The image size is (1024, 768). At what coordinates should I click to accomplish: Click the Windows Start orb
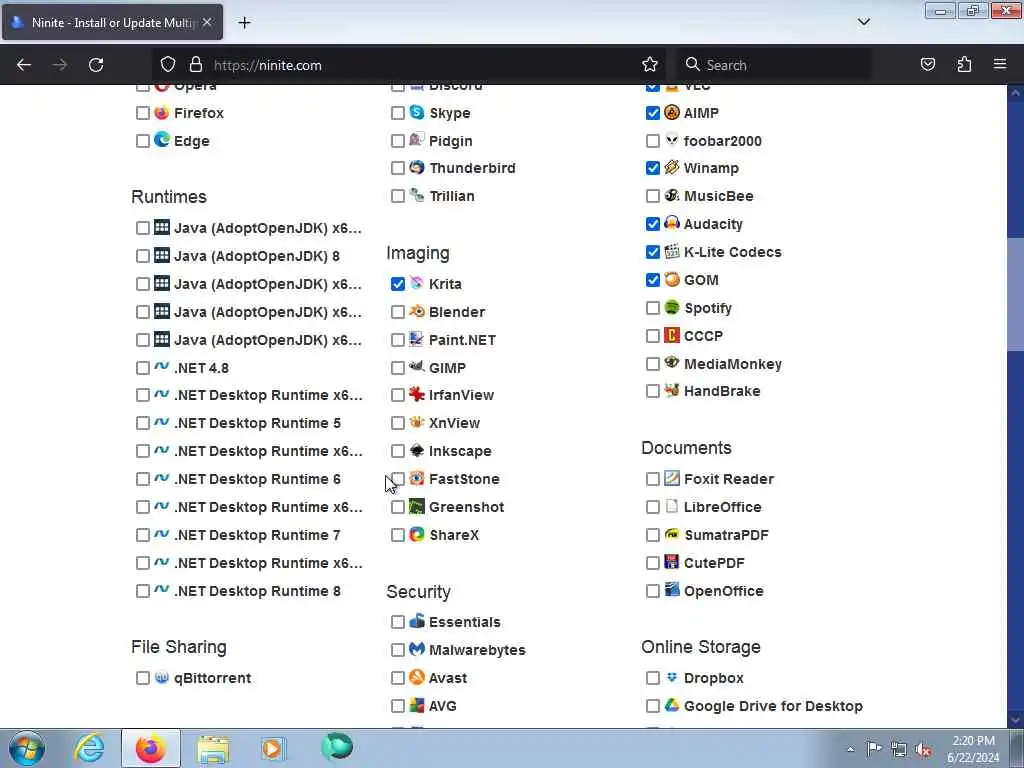tap(27, 748)
